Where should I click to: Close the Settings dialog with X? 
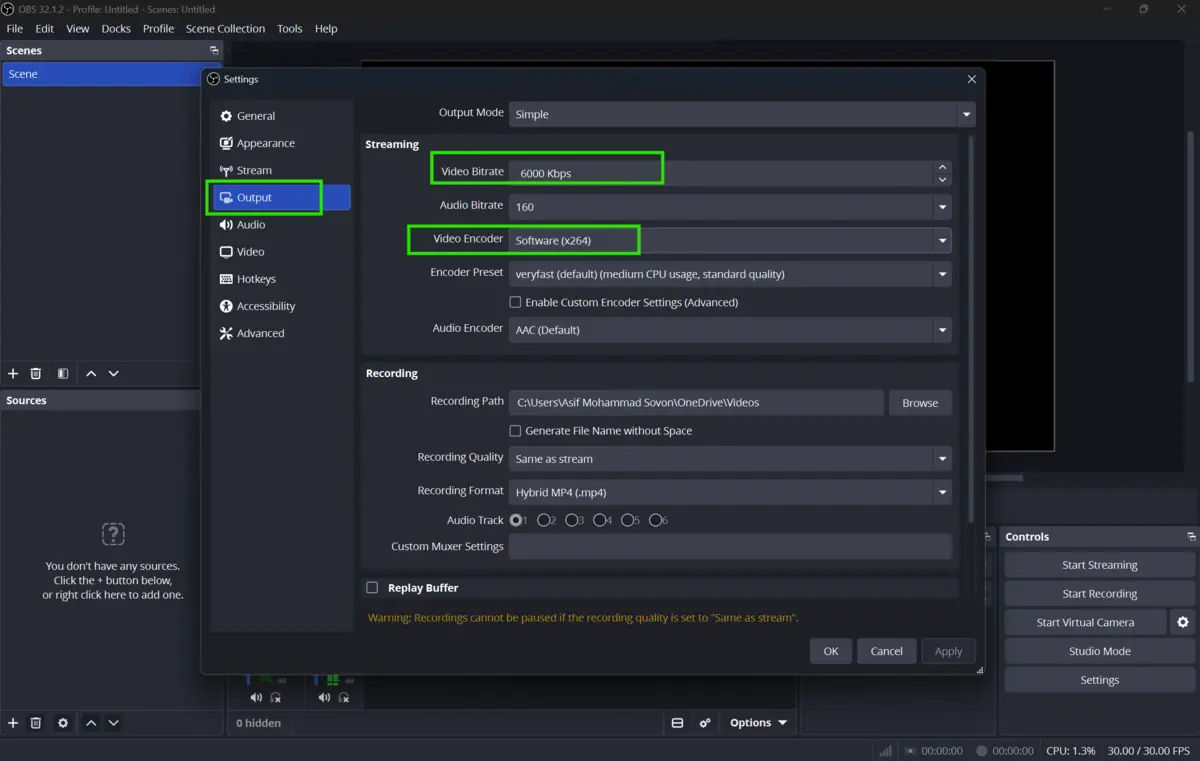pos(971,79)
